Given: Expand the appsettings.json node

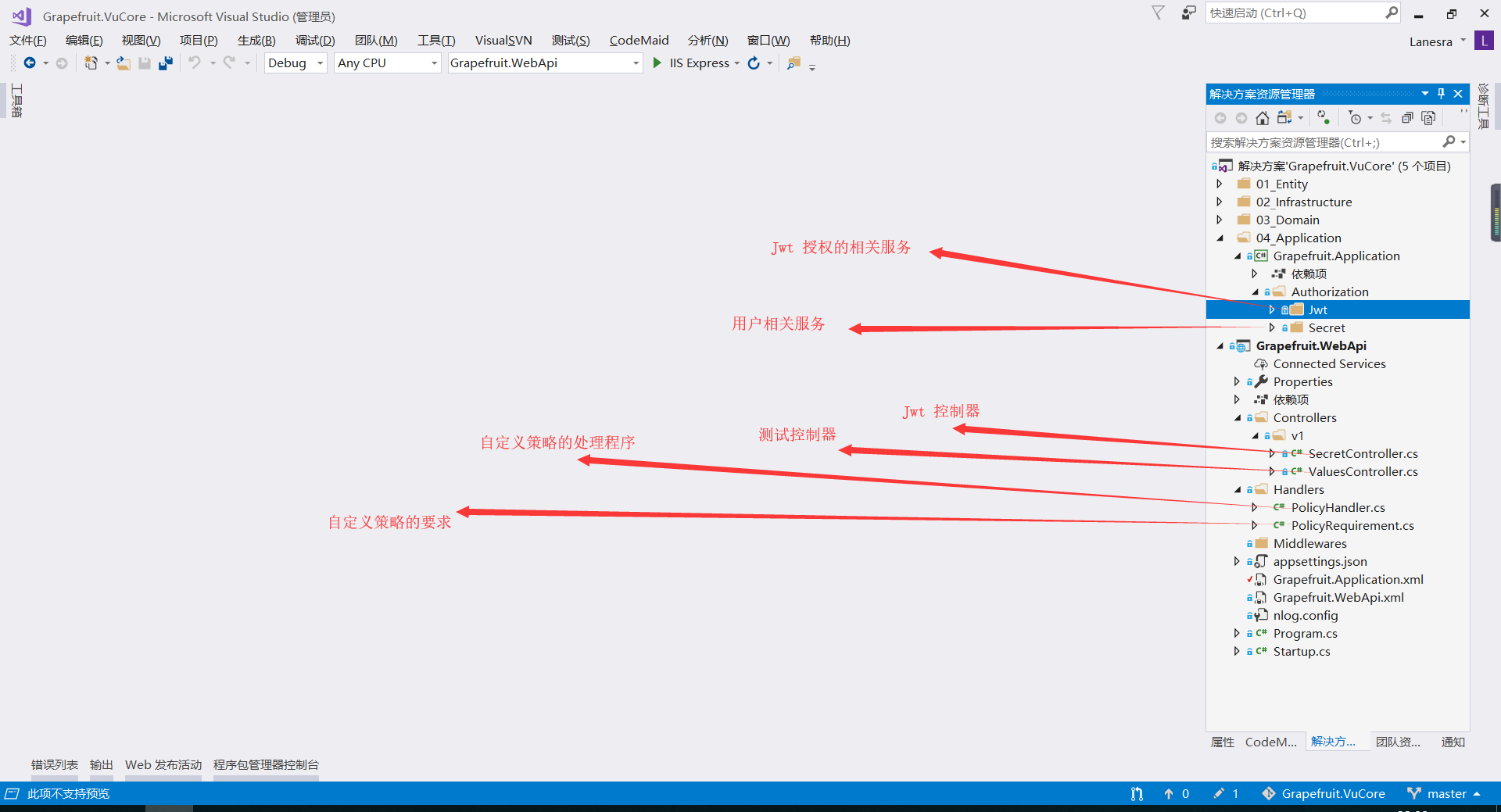Looking at the screenshot, I should pyautogui.click(x=1237, y=561).
